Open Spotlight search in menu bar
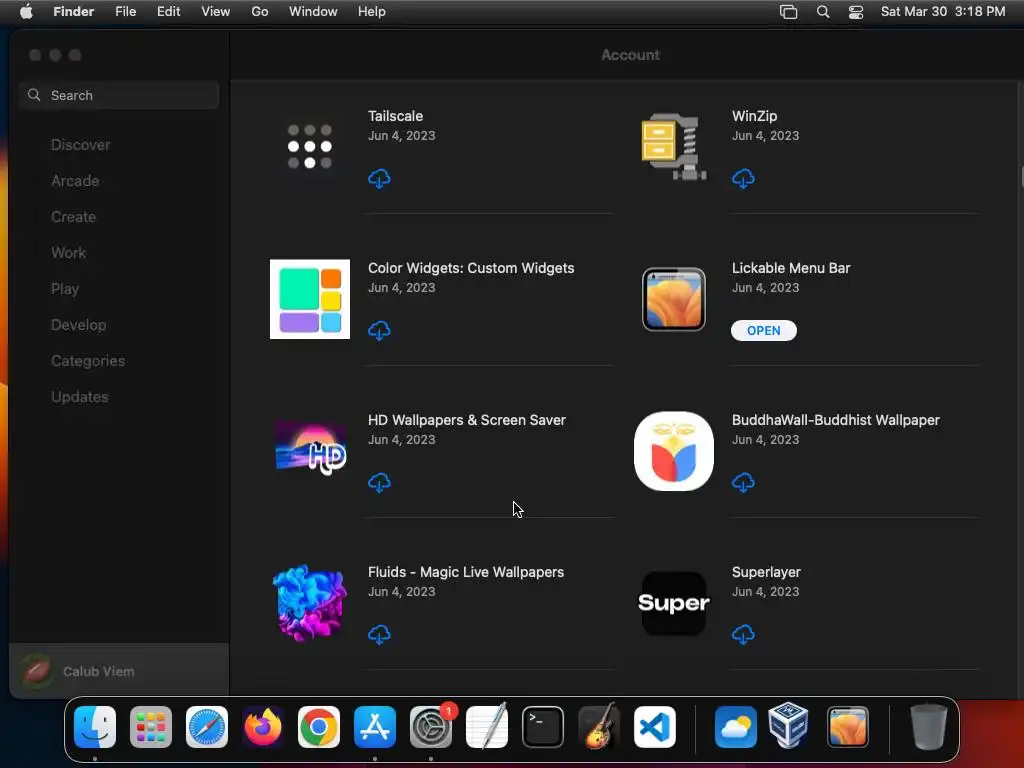This screenshot has width=1024, height=768. click(823, 12)
